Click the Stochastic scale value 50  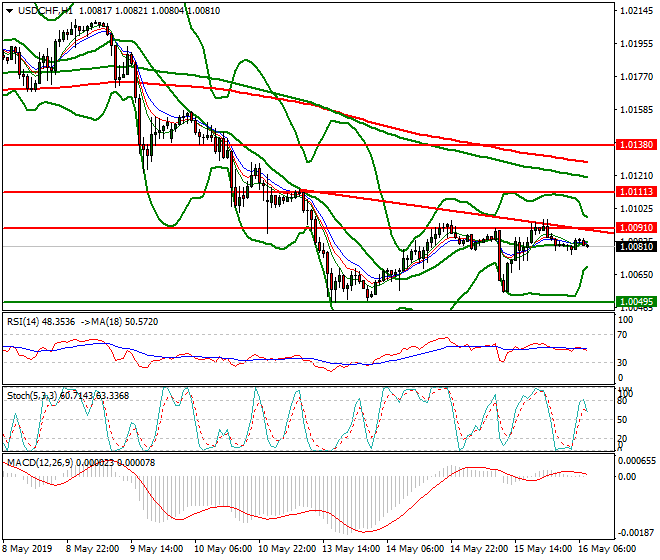pyautogui.click(x=623, y=420)
